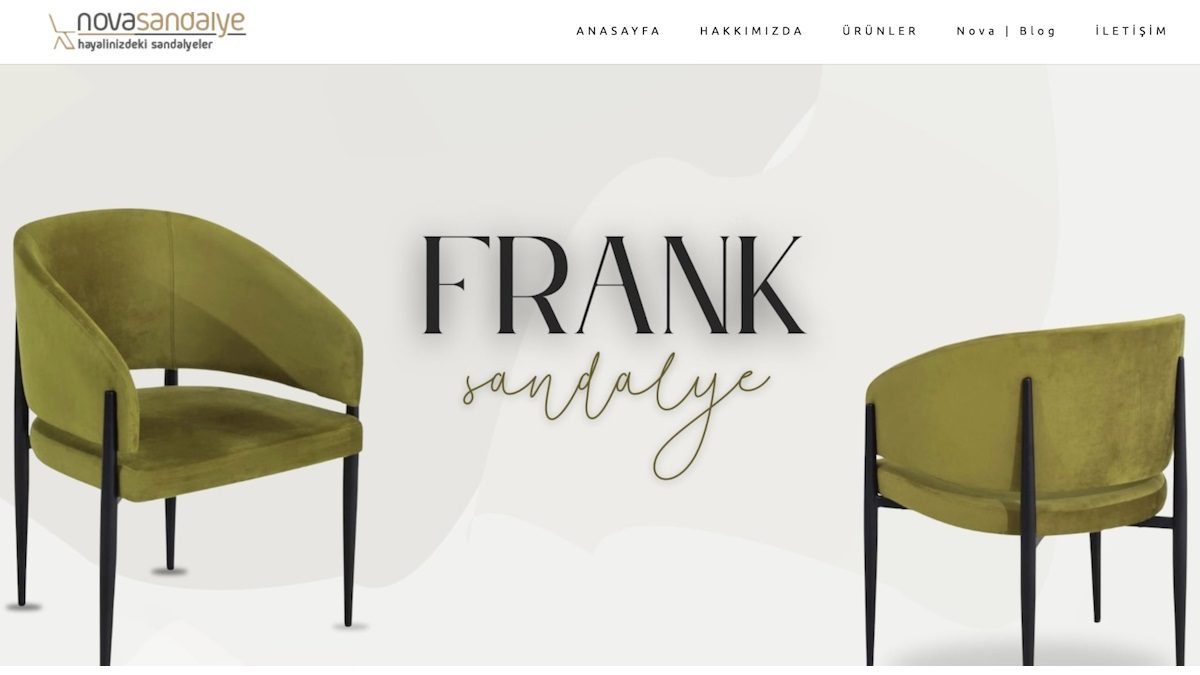Select the left green chair's backrest
The image size is (1200, 675).
[x=180, y=280]
